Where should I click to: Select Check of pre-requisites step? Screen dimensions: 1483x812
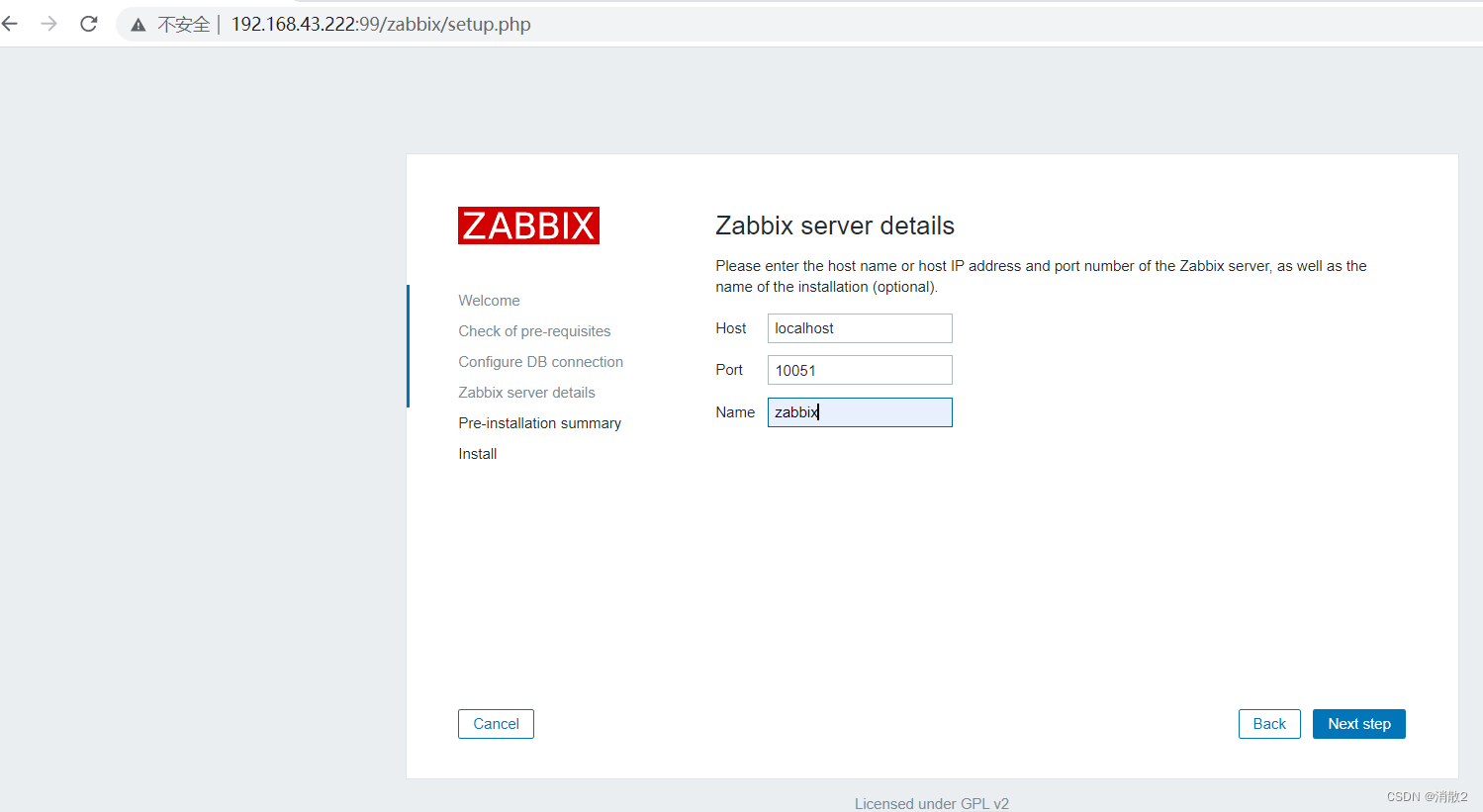pos(534,331)
